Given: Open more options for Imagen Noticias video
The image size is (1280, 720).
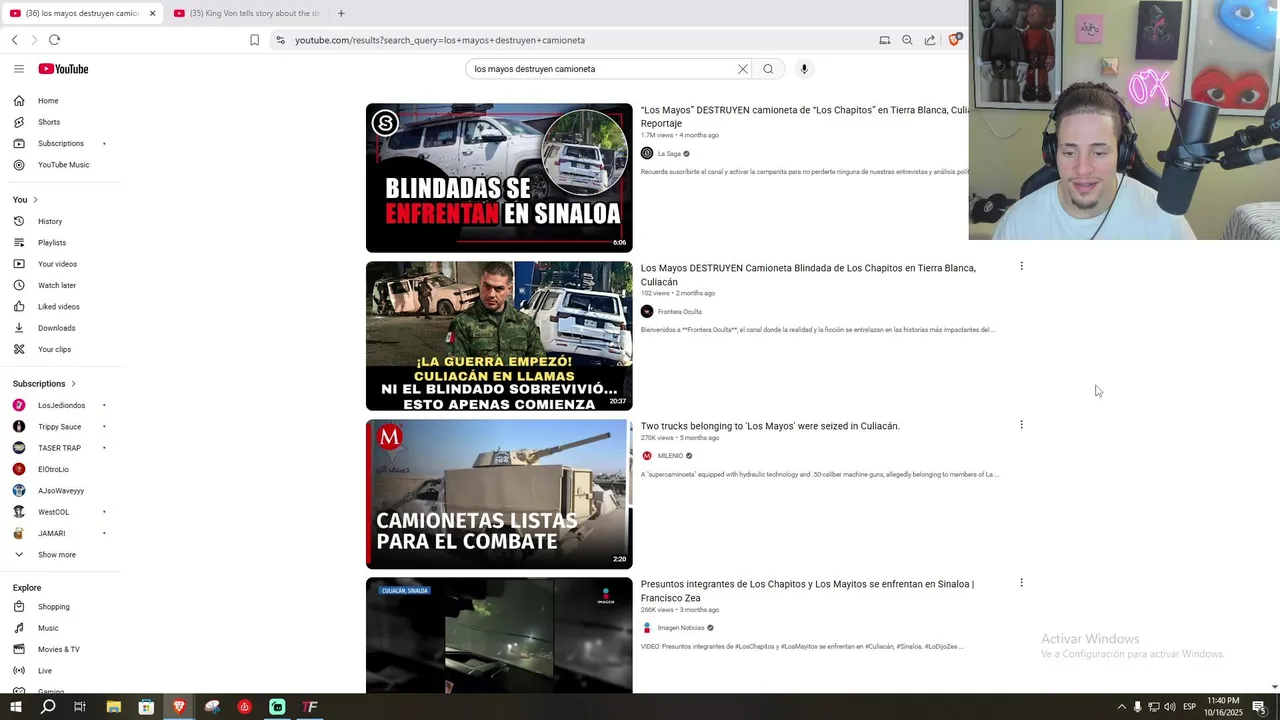Looking at the screenshot, I should coord(1021,582).
